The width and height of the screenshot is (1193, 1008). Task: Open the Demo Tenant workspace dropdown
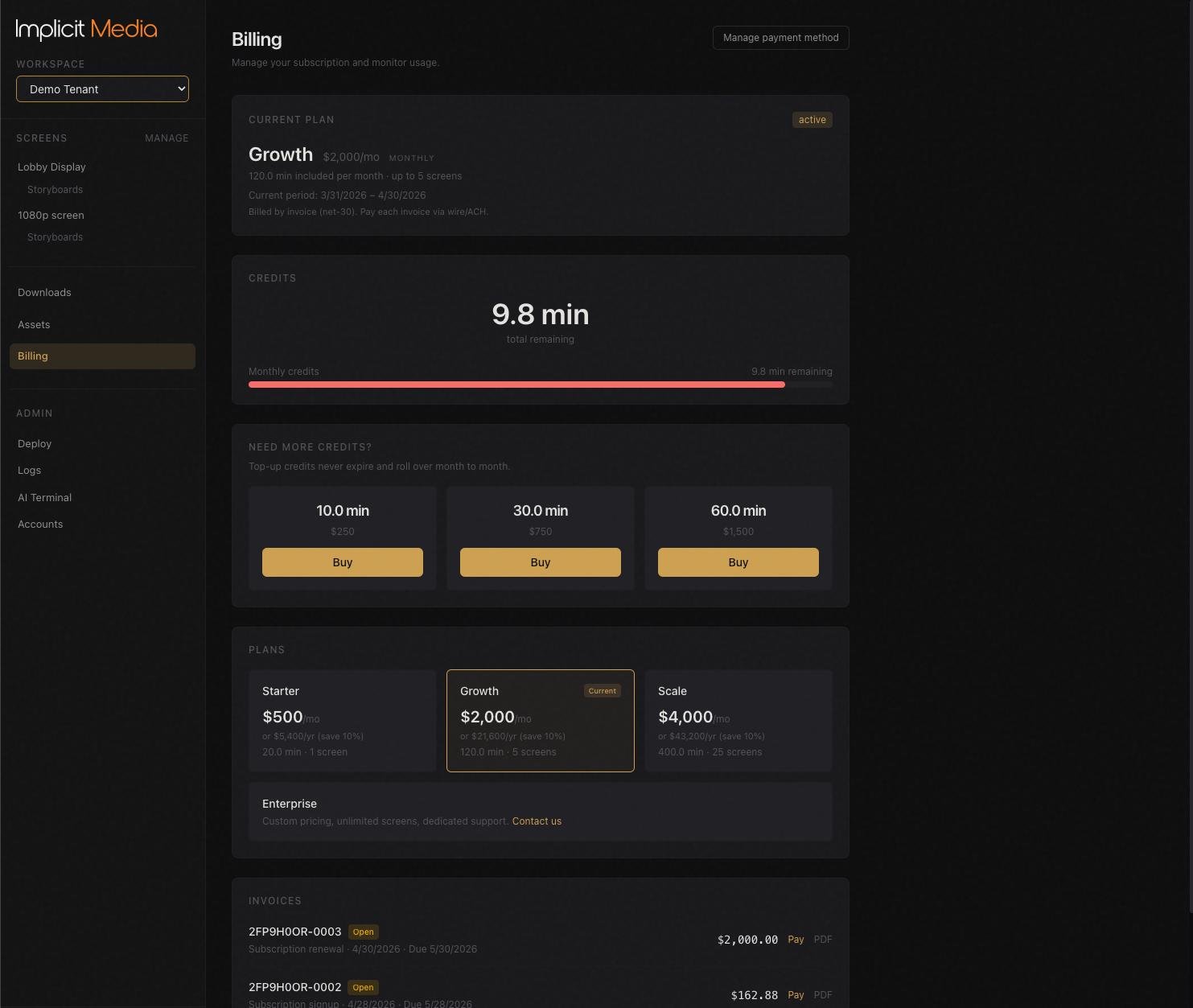pos(102,89)
